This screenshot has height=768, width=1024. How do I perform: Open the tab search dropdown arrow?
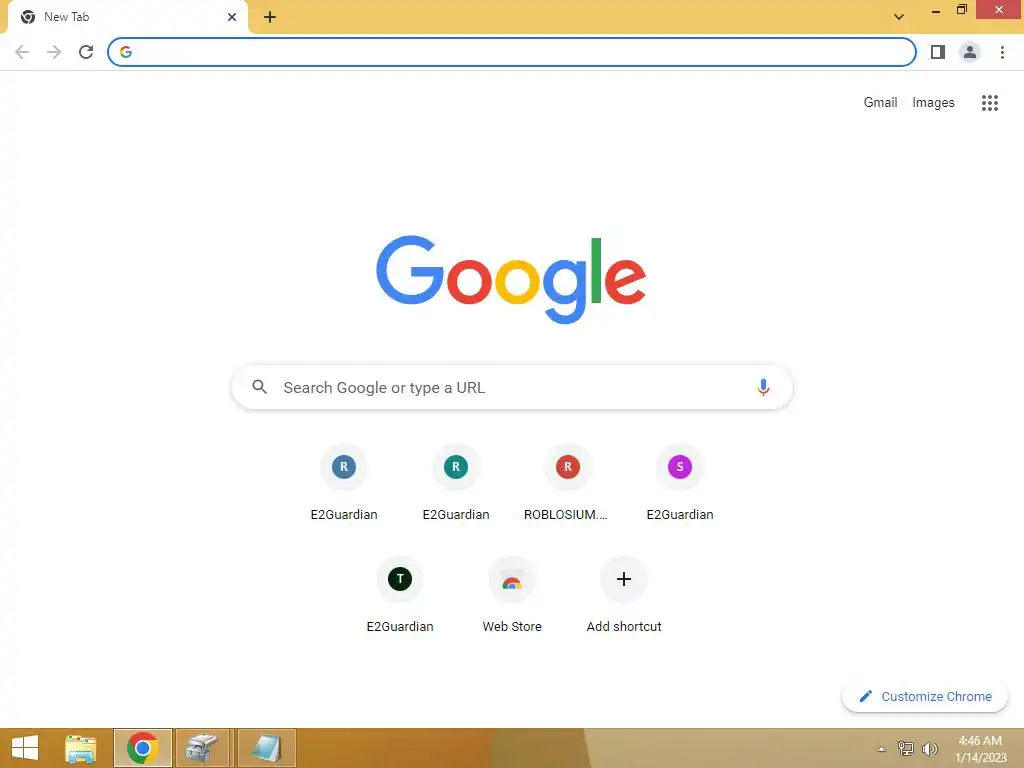(x=899, y=17)
